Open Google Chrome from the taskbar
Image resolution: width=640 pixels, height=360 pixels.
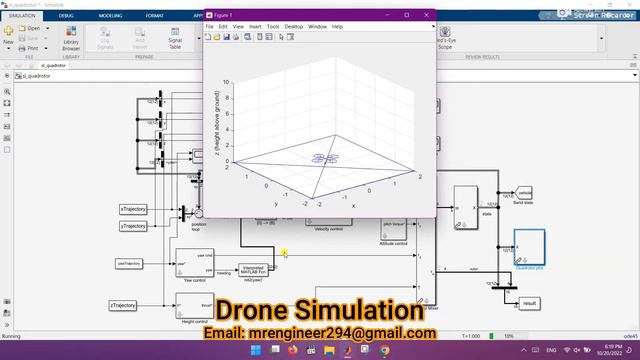384,350
